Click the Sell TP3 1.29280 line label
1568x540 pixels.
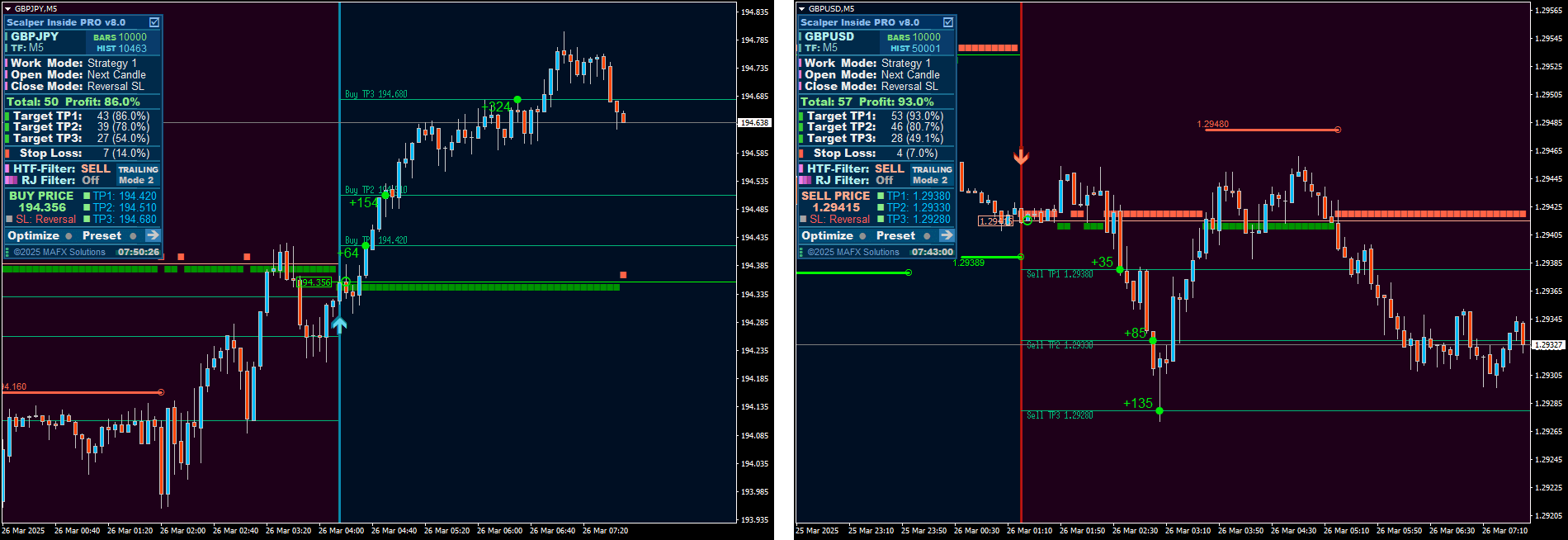(1060, 415)
